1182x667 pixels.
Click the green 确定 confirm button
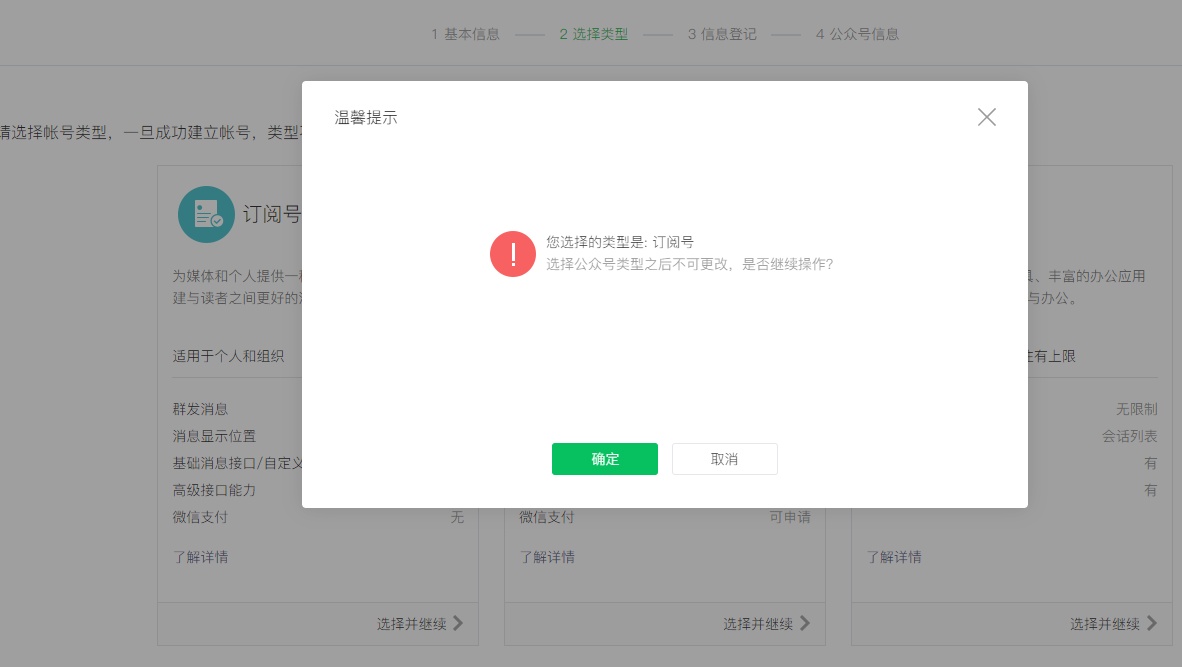click(605, 458)
